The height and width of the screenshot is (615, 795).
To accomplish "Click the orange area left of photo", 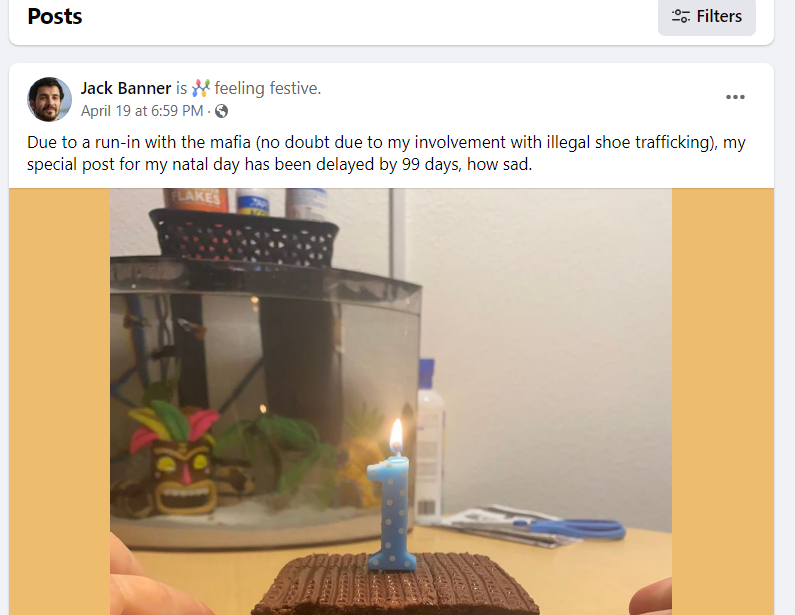I will [59, 402].
